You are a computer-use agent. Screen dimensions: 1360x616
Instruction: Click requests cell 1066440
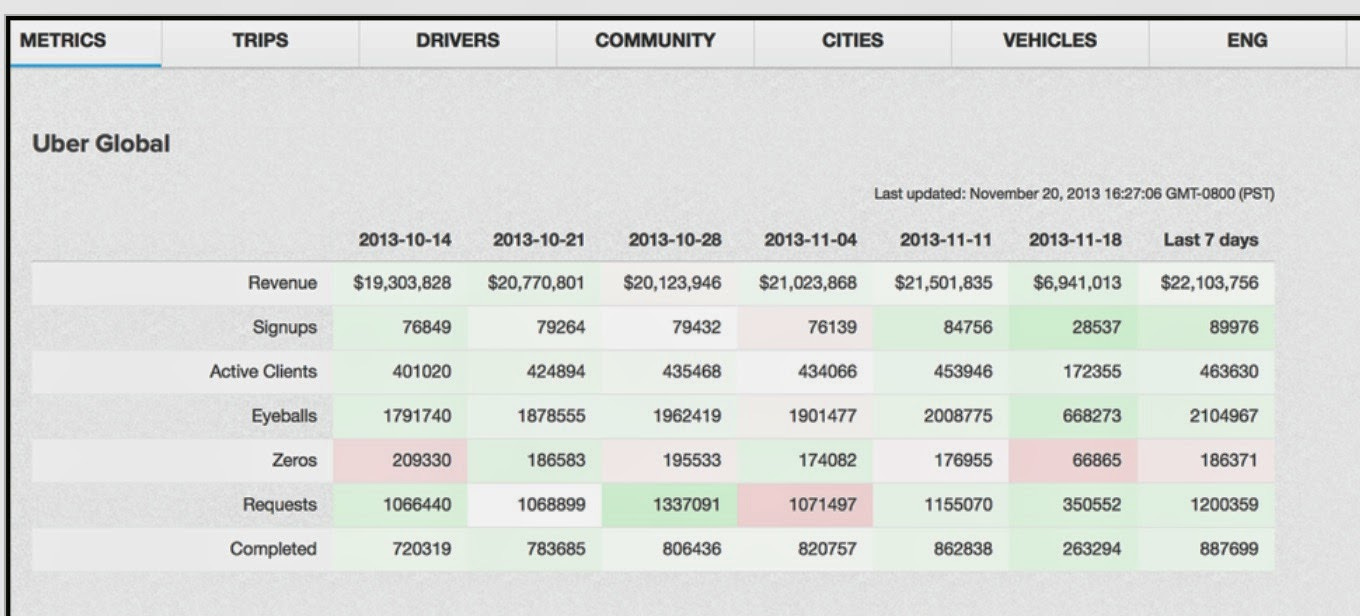tap(400, 505)
